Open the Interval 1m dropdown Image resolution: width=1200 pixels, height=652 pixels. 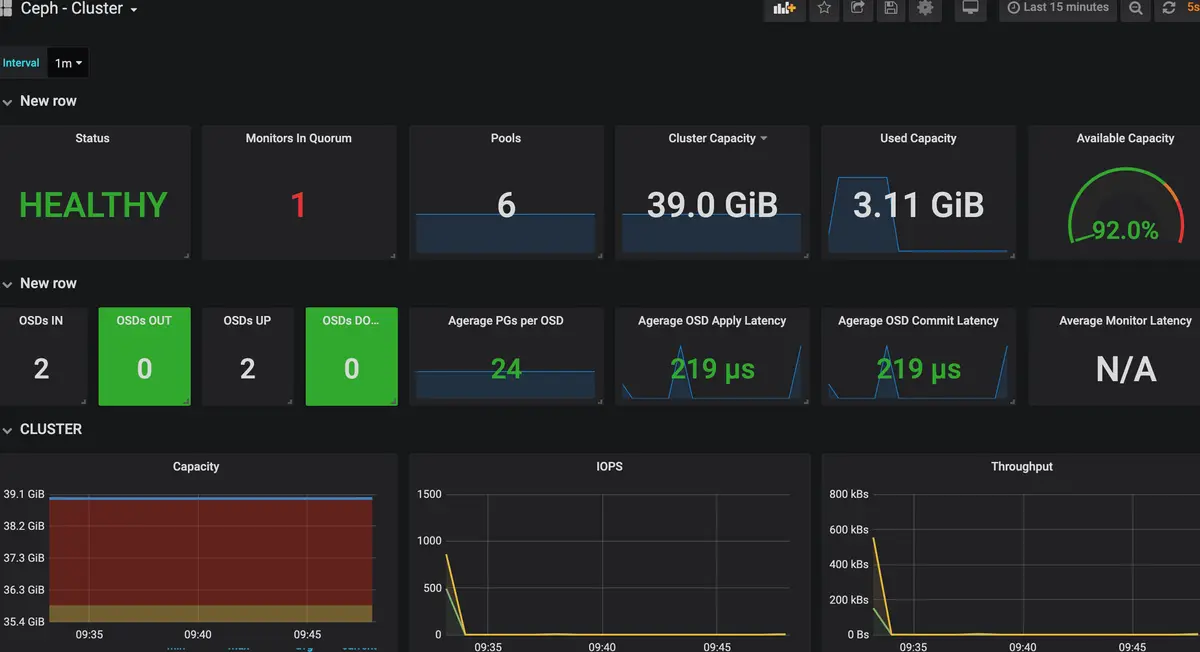68,63
